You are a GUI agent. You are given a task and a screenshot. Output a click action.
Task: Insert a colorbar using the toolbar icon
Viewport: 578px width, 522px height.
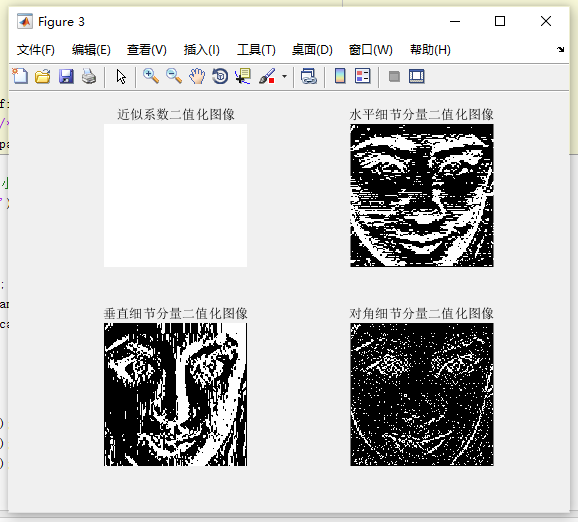coord(340,76)
